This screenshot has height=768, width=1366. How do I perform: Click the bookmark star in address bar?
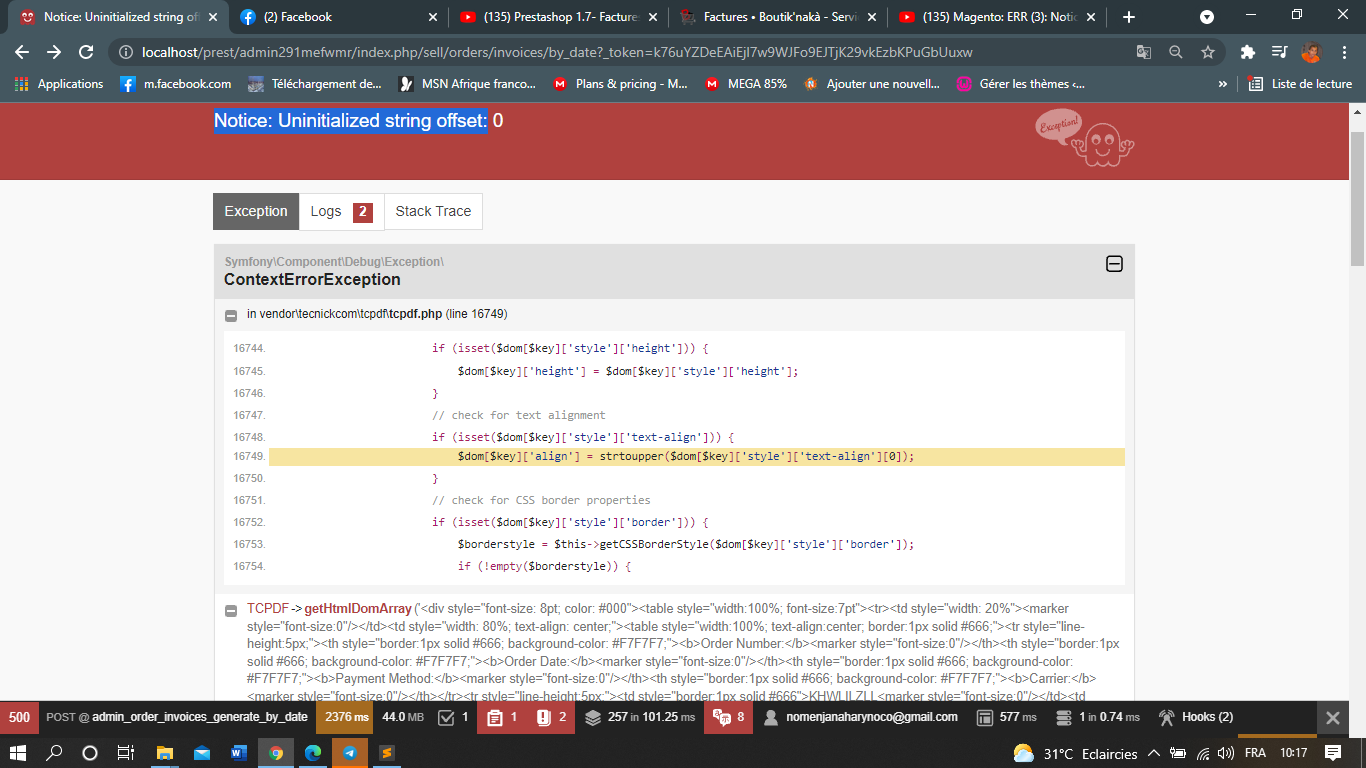click(1208, 52)
